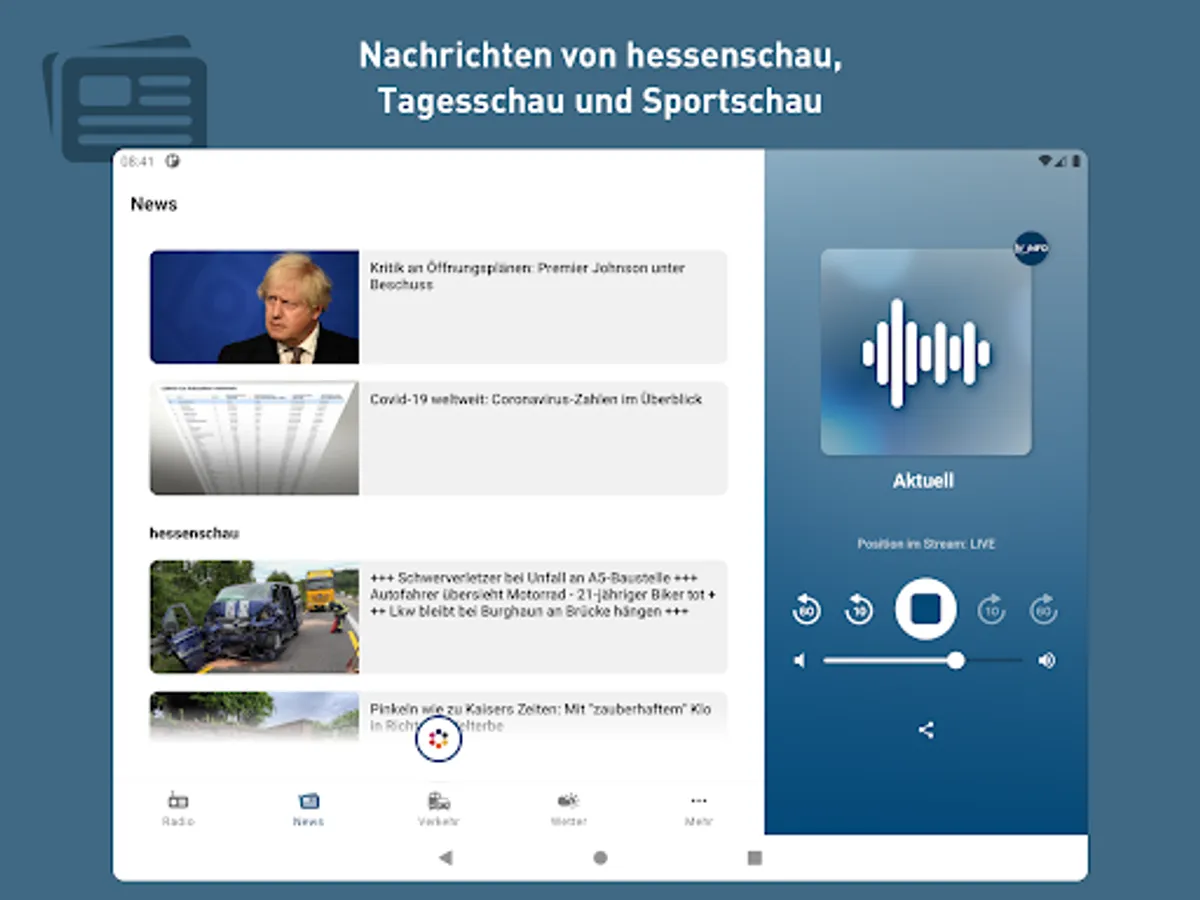Rewind the stream 10 seconds
The image size is (1200, 900).
[x=859, y=609]
